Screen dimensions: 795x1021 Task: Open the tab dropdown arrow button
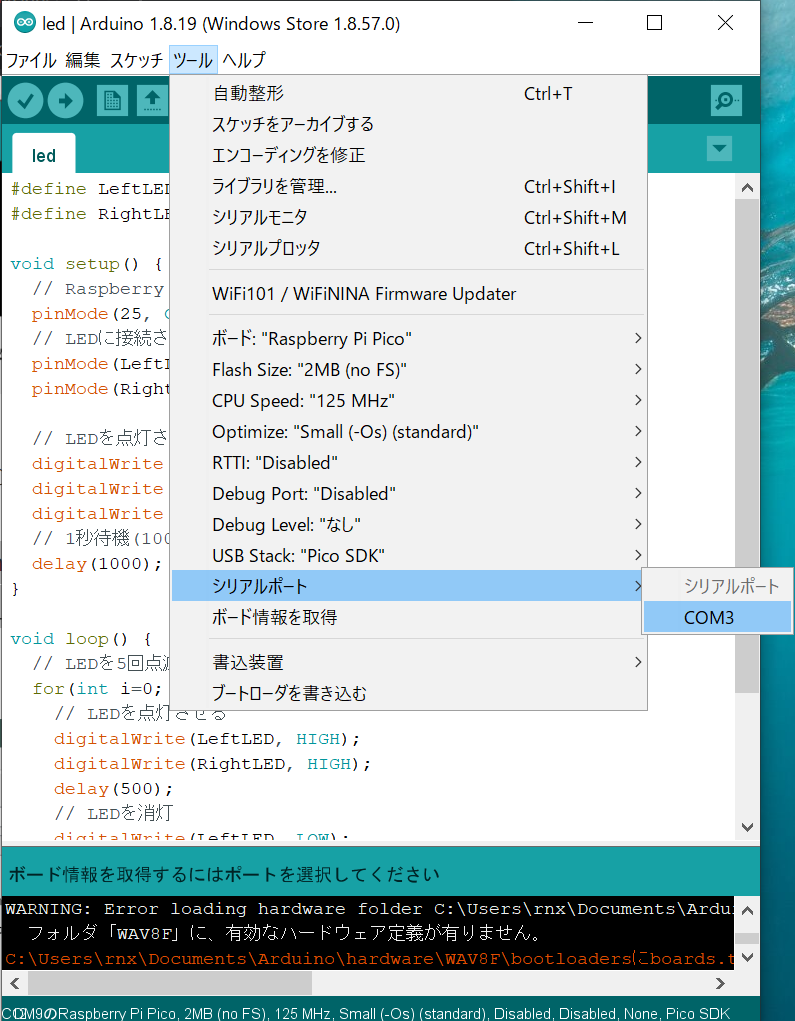tap(719, 148)
